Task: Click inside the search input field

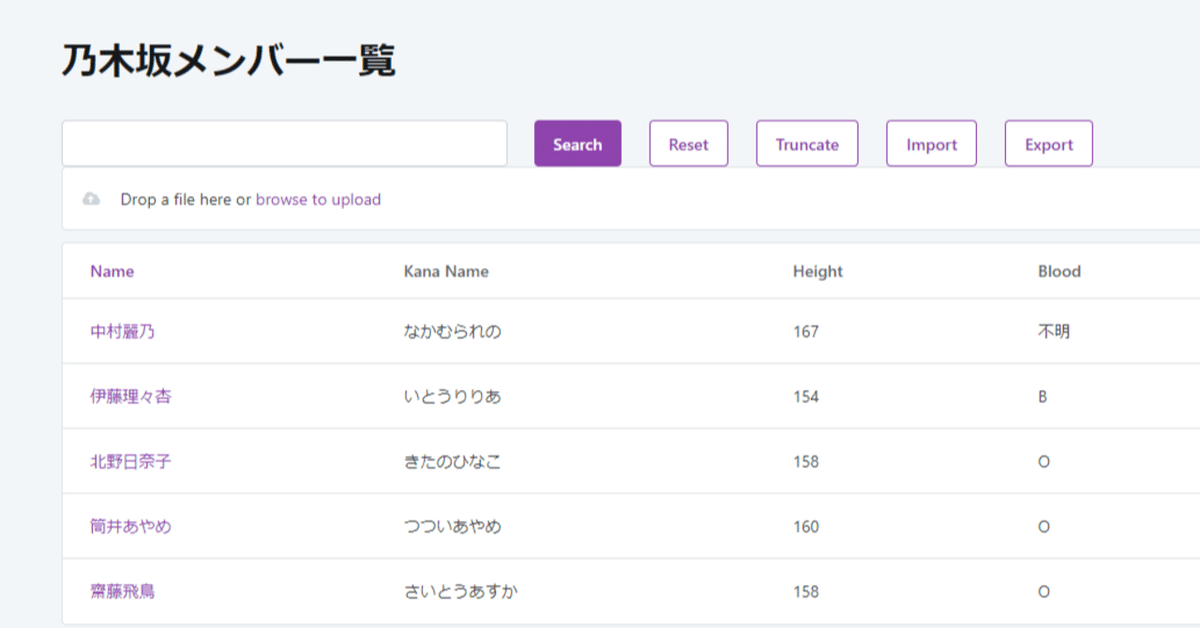Action: click(x=284, y=143)
